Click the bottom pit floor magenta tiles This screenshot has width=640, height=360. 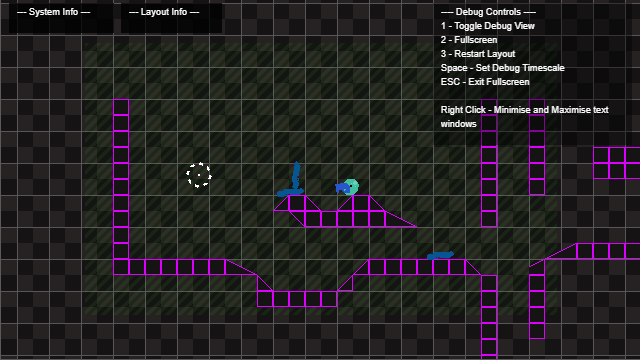pos(297,299)
